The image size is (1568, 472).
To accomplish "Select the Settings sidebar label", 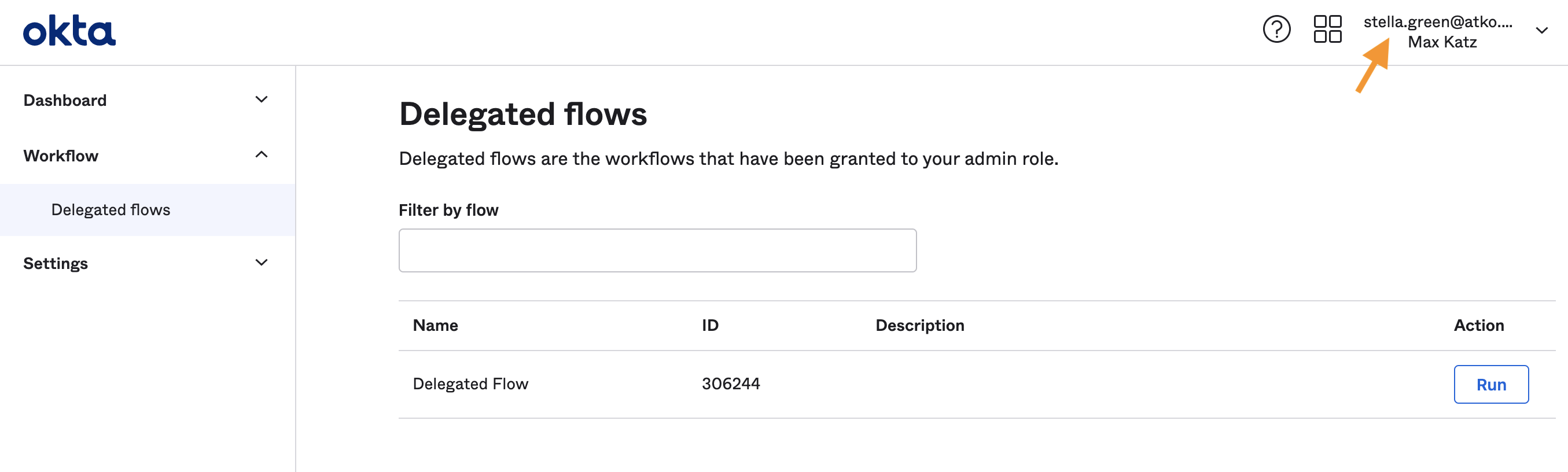I will (56, 263).
